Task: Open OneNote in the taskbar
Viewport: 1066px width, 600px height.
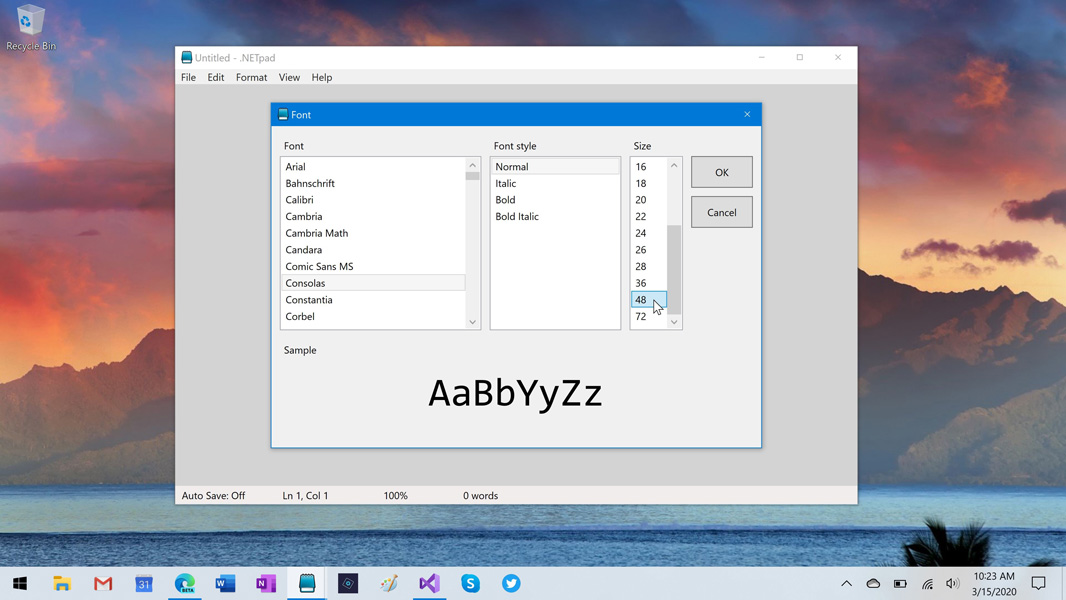Action: click(266, 583)
